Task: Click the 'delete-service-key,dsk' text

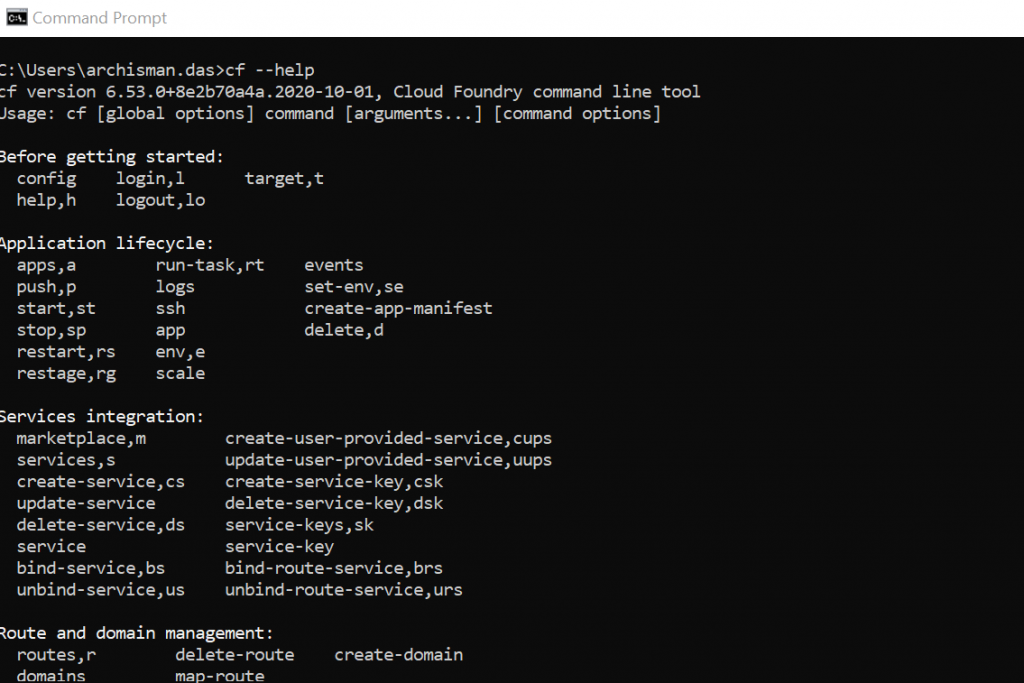Action: 334,503
